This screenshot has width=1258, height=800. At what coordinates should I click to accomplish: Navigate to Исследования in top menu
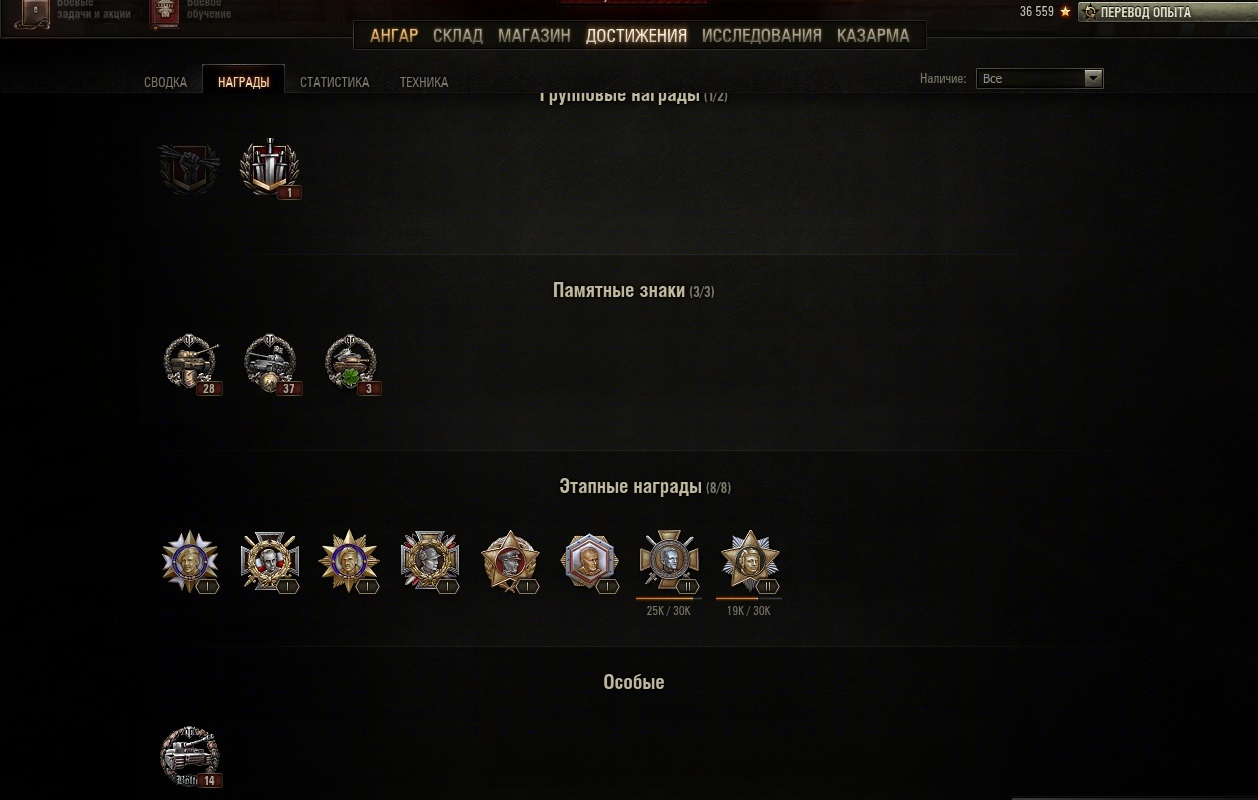762,35
